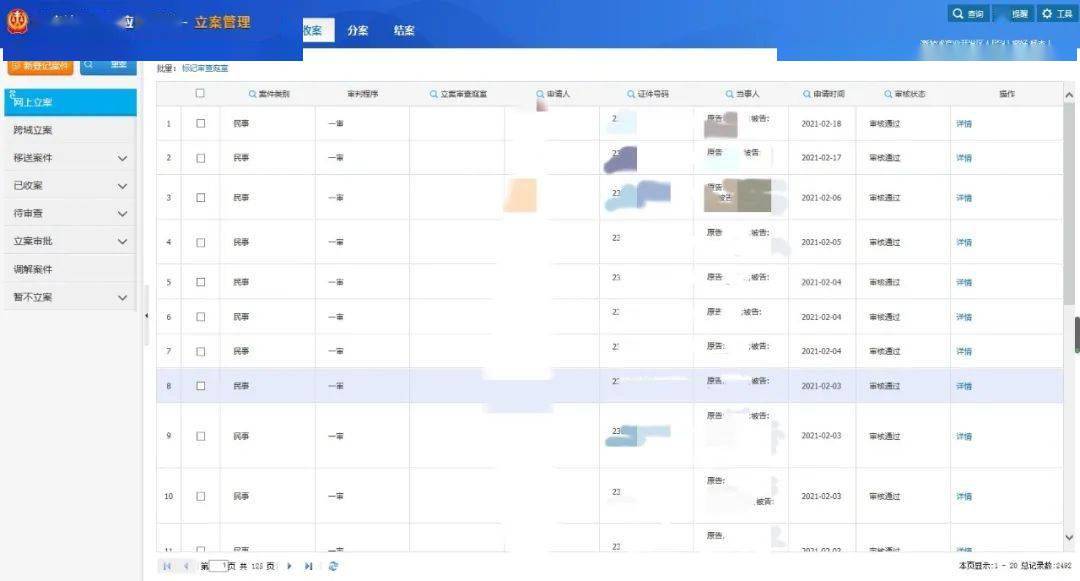Expand the 待审查 menu chevron
The width and height of the screenshot is (1080, 581).
tap(122, 214)
